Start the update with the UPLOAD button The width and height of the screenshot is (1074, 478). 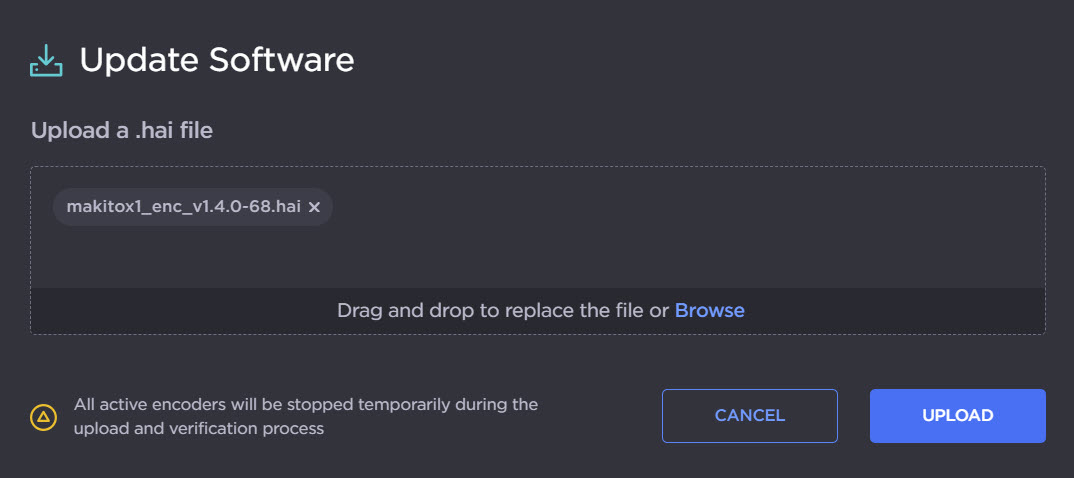[x=957, y=415]
